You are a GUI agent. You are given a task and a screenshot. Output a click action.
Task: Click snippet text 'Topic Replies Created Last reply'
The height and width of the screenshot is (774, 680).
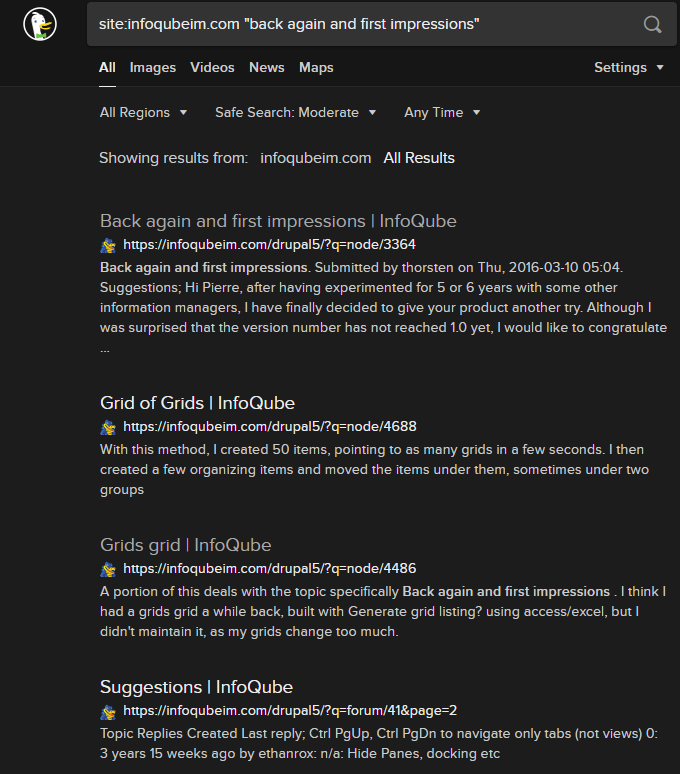click(x=201, y=734)
